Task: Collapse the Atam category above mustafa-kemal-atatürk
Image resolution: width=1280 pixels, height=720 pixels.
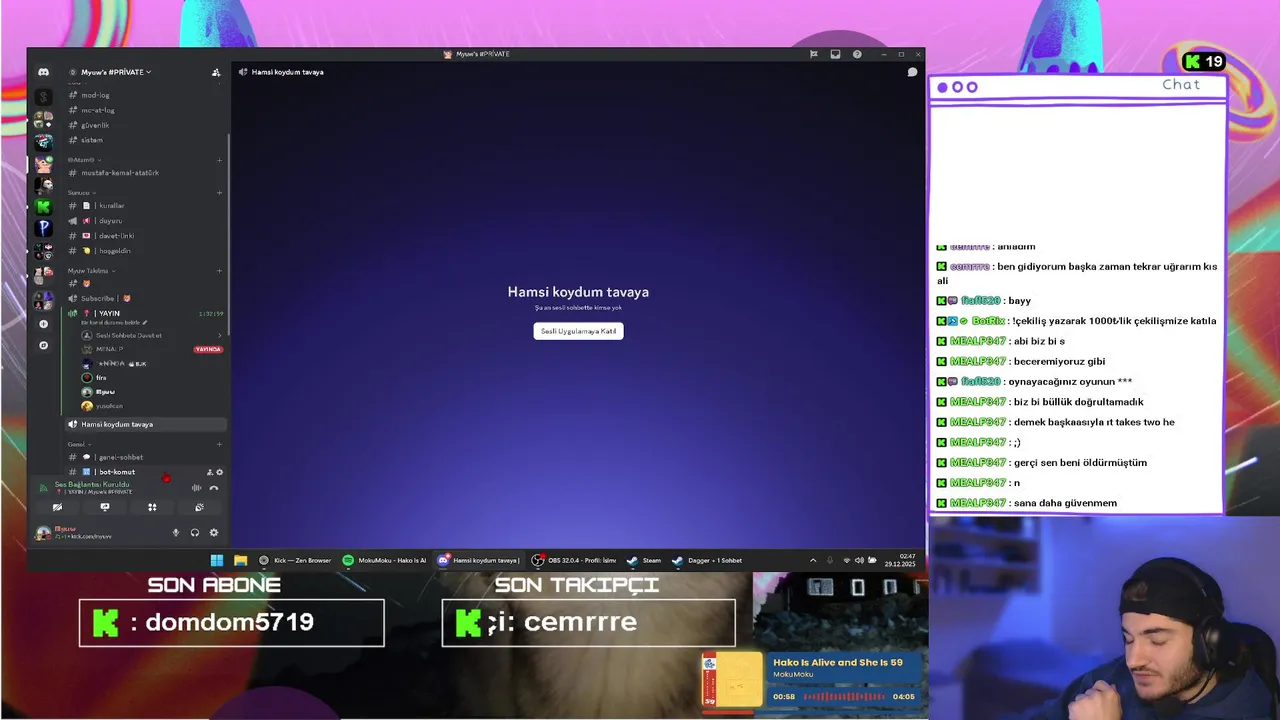Action: pyautogui.click(x=83, y=160)
